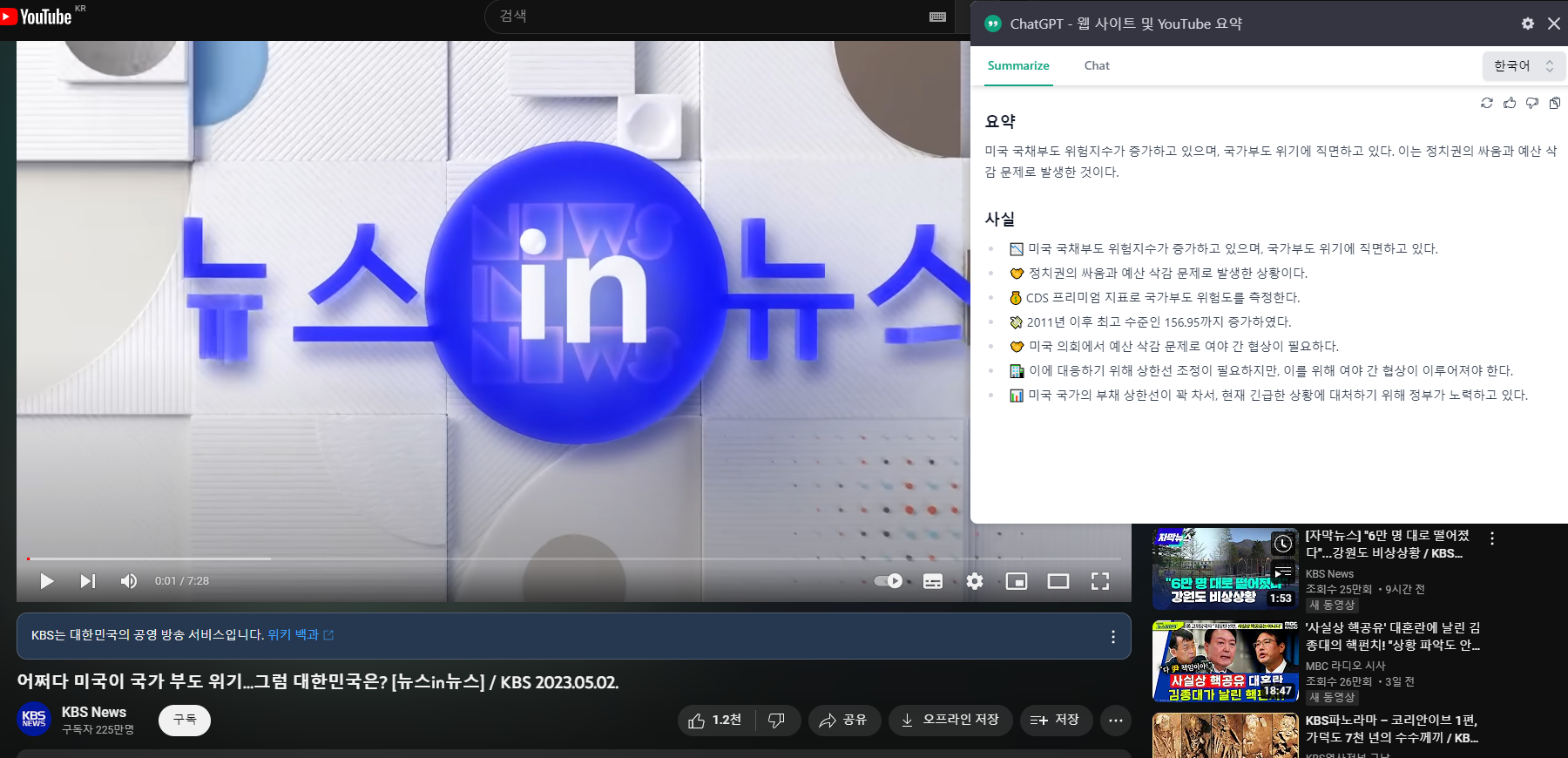Click the video title 어쩌다 미국이 국가 부도 위기

(x=318, y=681)
